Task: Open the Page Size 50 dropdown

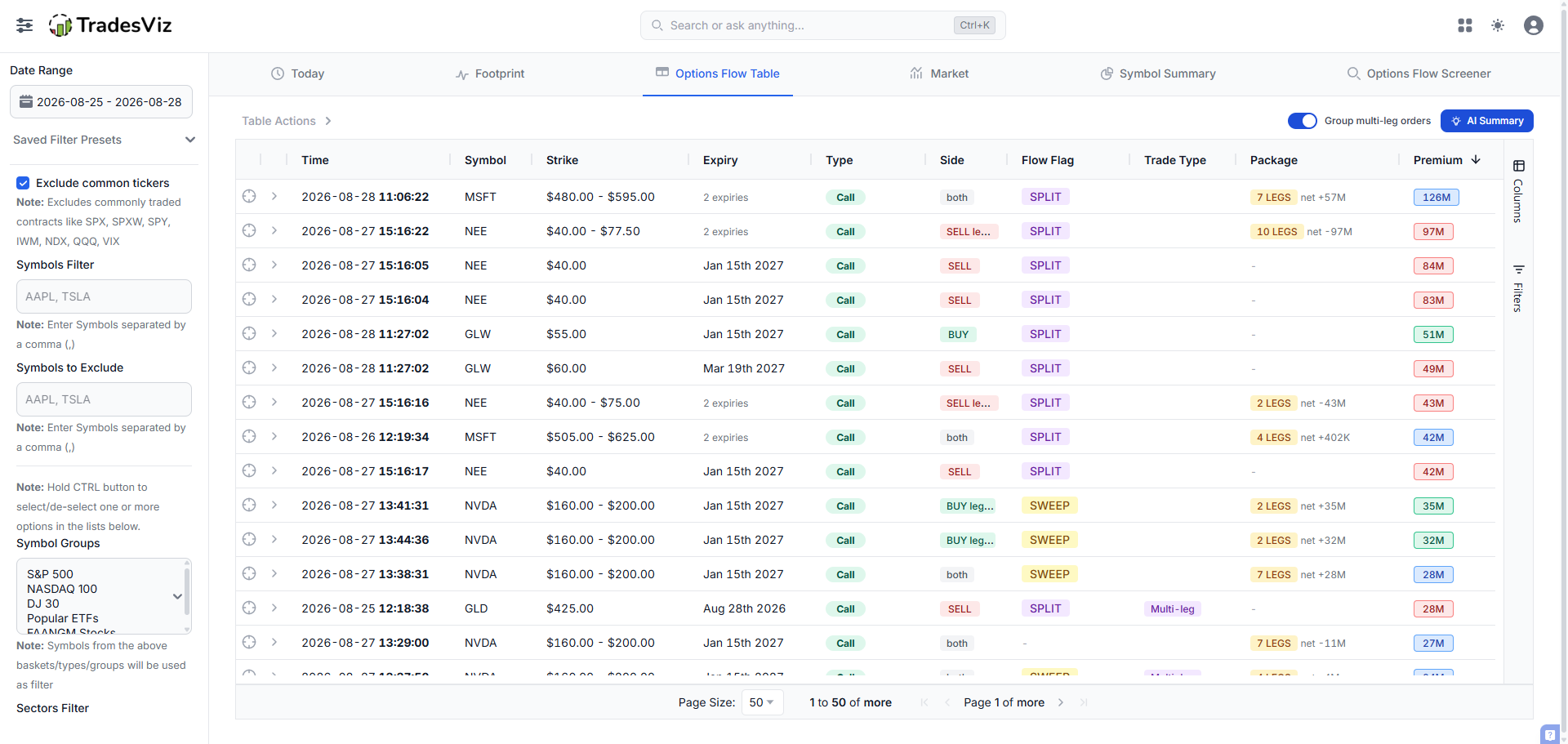Action: click(762, 702)
